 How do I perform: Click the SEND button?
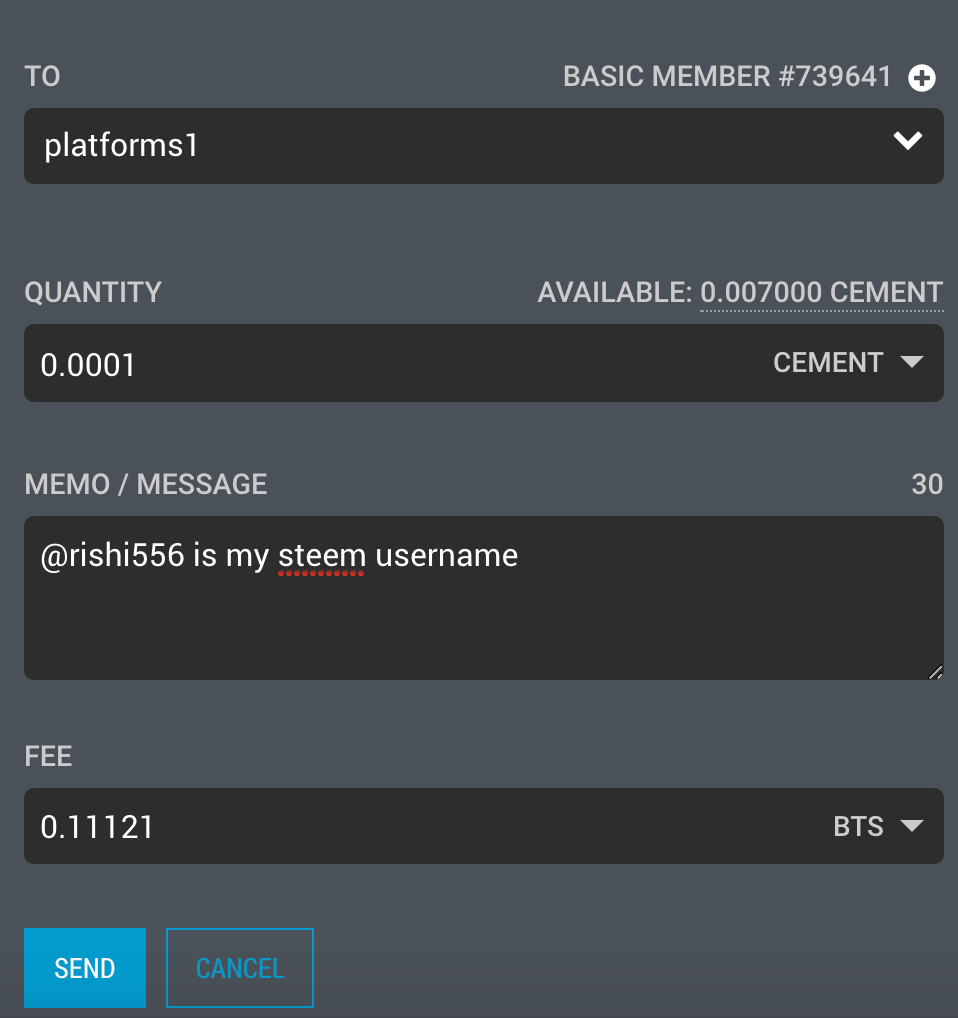(x=85, y=967)
